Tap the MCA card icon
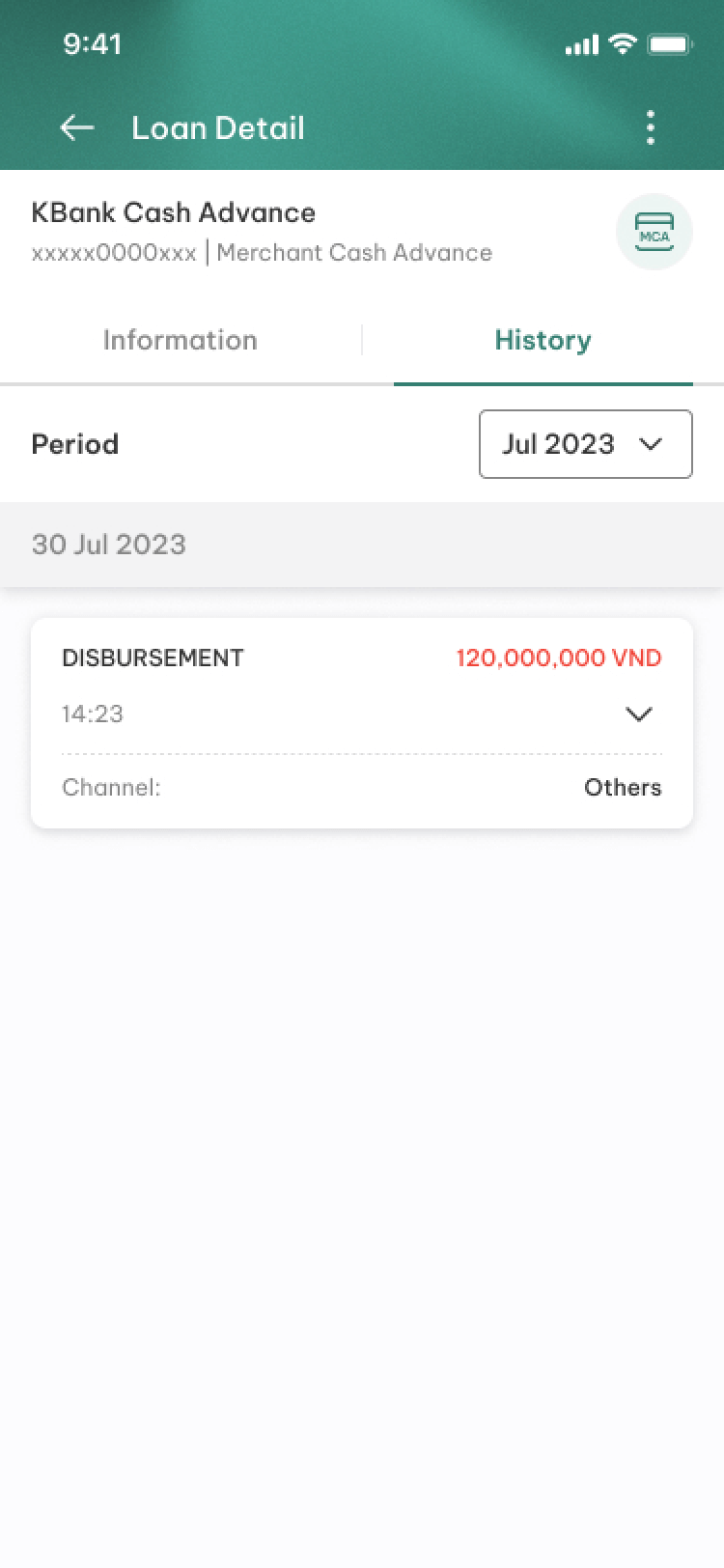The height and width of the screenshot is (1568, 724). pyautogui.click(x=654, y=232)
